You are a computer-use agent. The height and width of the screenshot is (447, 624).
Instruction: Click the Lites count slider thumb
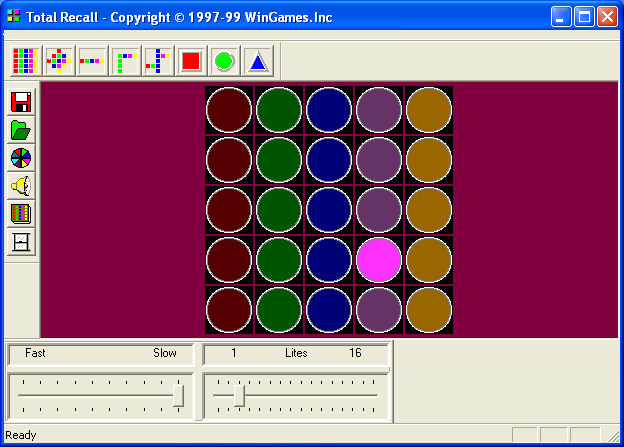pos(239,395)
